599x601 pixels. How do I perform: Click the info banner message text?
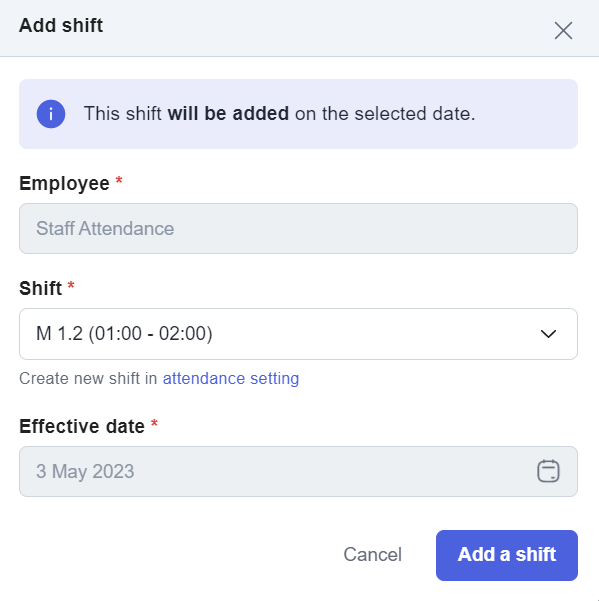pyautogui.click(x=279, y=114)
